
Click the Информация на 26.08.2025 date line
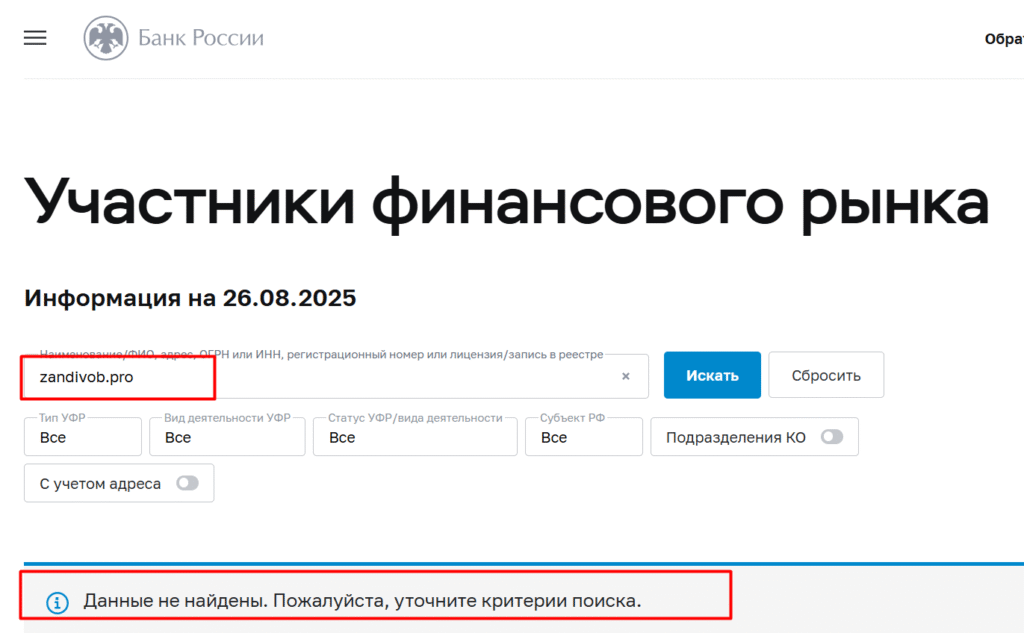[x=190, y=298]
